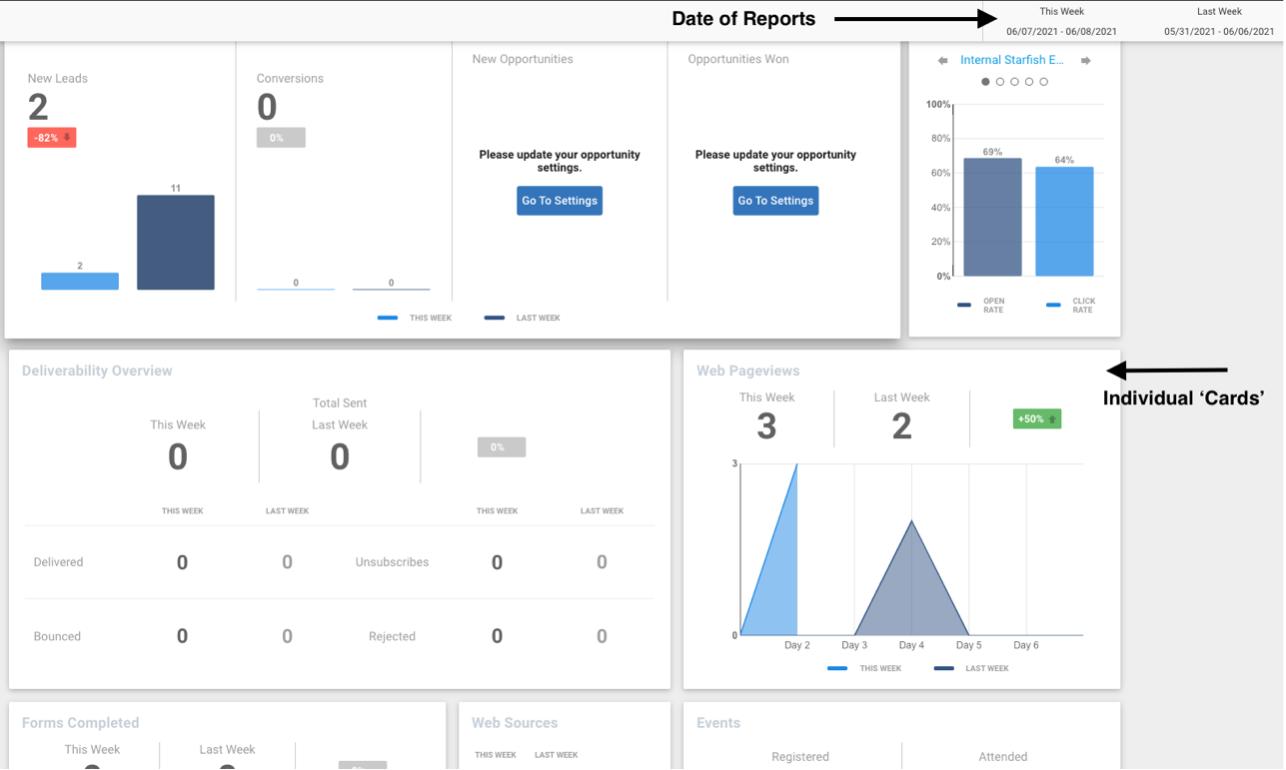Click the previous arrow in email carousel

tap(942, 61)
